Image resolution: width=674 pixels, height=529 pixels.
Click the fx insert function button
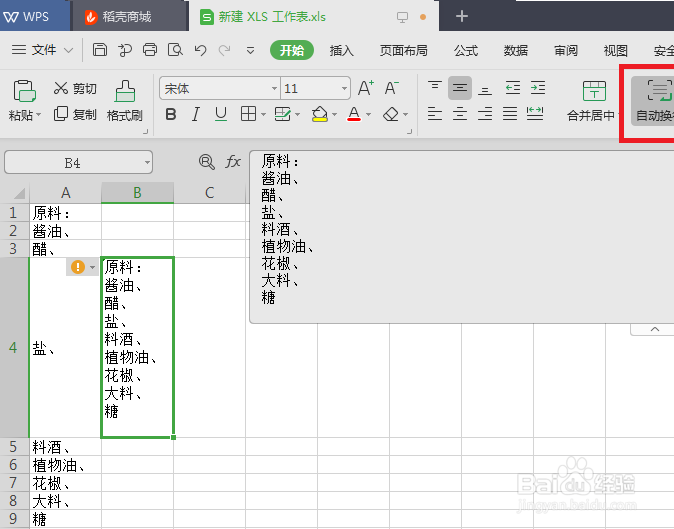[233, 162]
